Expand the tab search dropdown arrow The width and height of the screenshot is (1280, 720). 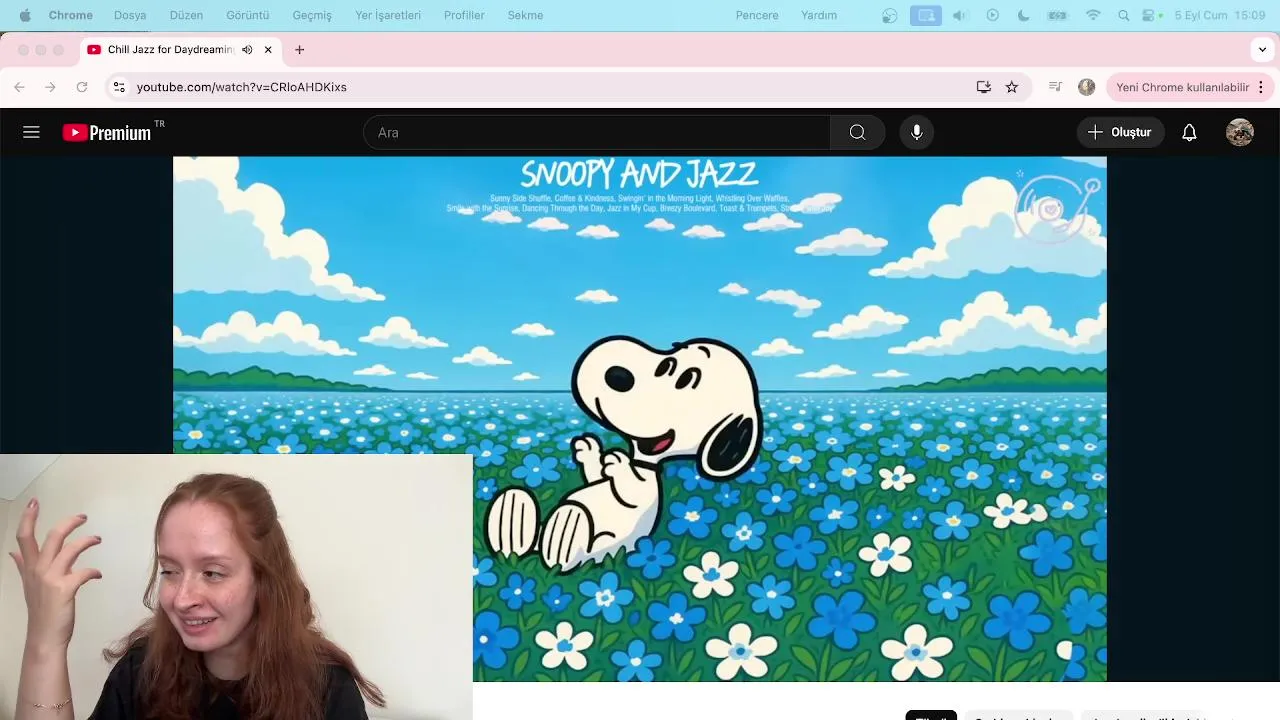tap(1262, 49)
